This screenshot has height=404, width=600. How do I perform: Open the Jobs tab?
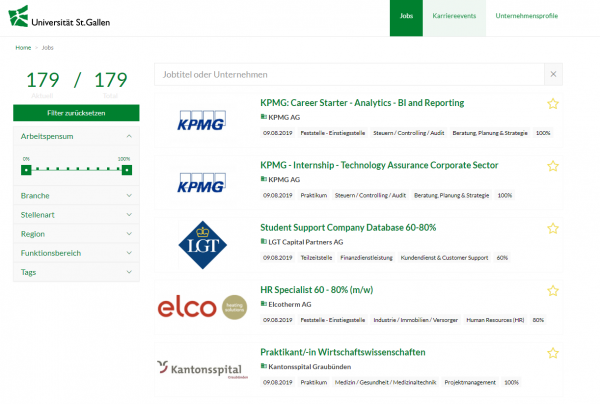point(406,18)
